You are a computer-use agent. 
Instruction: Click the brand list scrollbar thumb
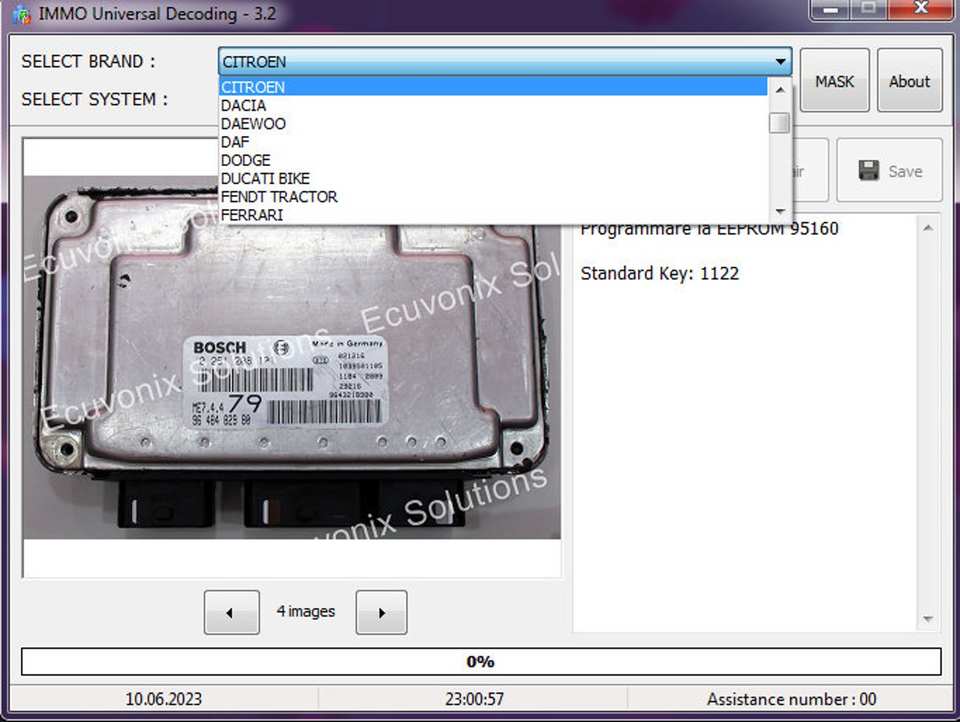[x=779, y=123]
